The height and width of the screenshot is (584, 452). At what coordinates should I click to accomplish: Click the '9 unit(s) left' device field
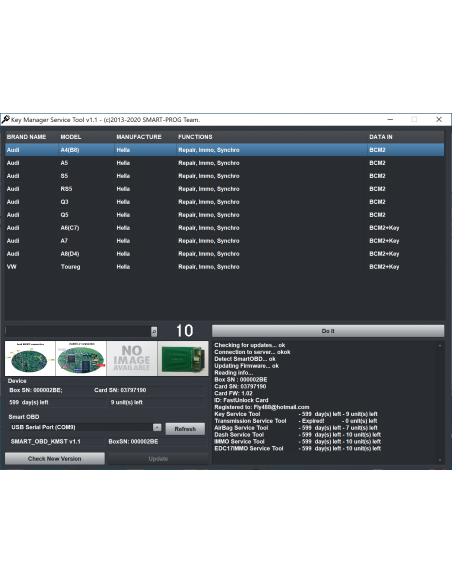(x=156, y=402)
